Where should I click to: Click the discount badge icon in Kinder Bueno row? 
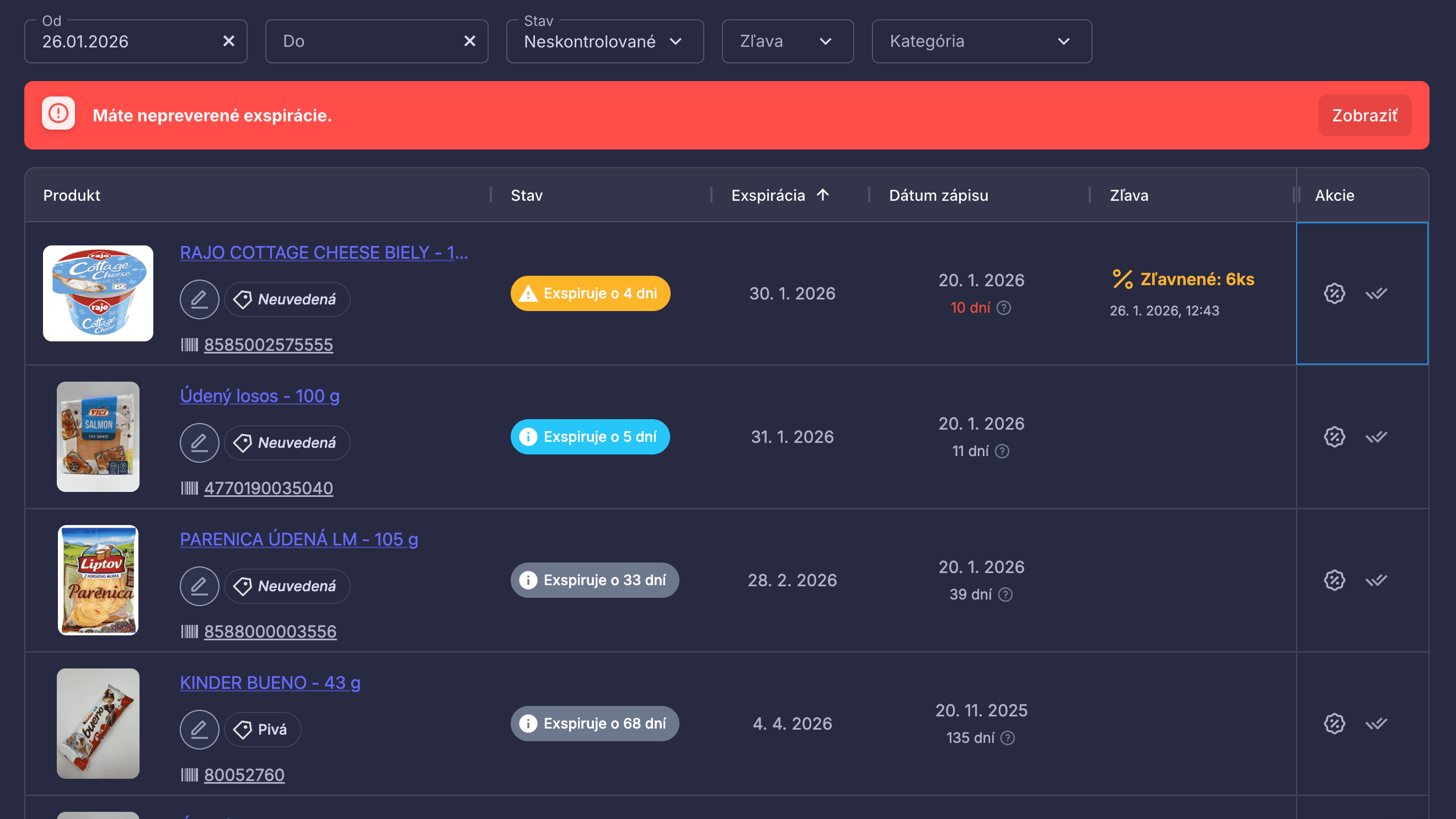coord(1334,724)
